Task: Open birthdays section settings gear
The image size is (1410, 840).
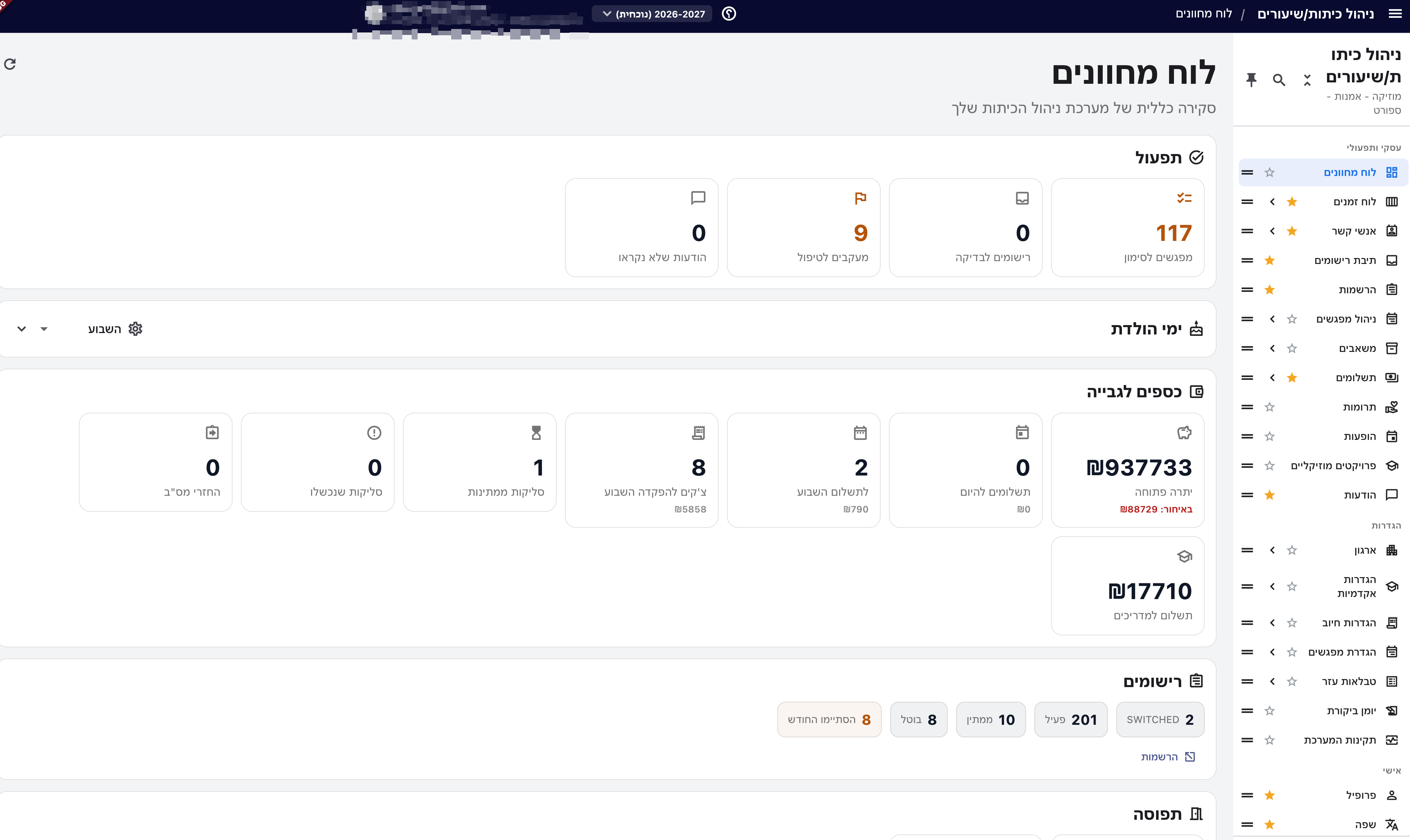Action: pos(135,329)
